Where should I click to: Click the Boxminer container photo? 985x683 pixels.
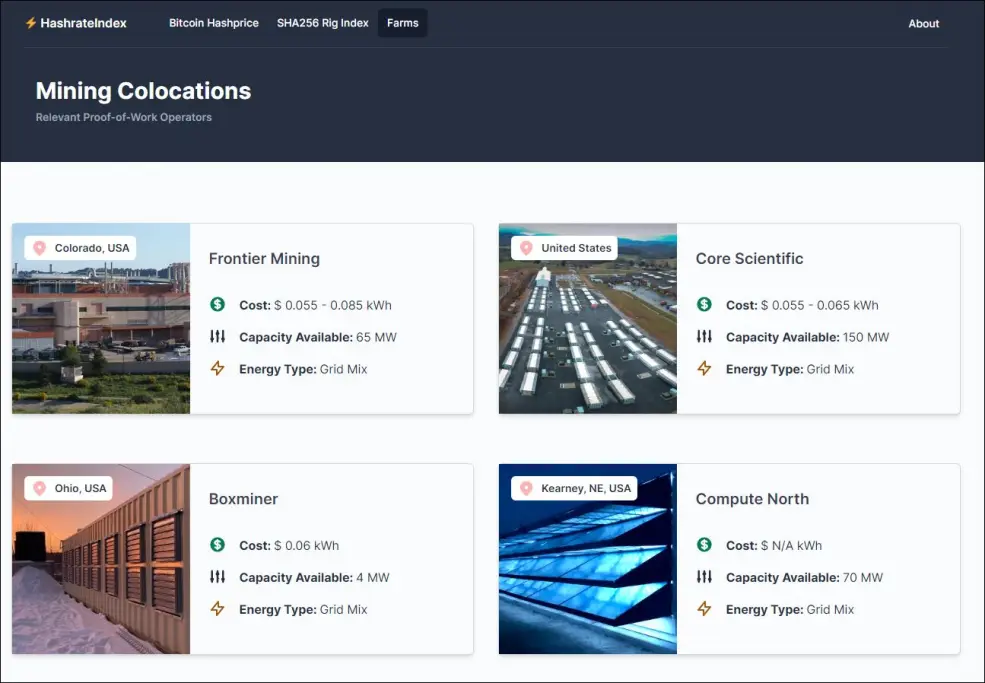point(101,559)
